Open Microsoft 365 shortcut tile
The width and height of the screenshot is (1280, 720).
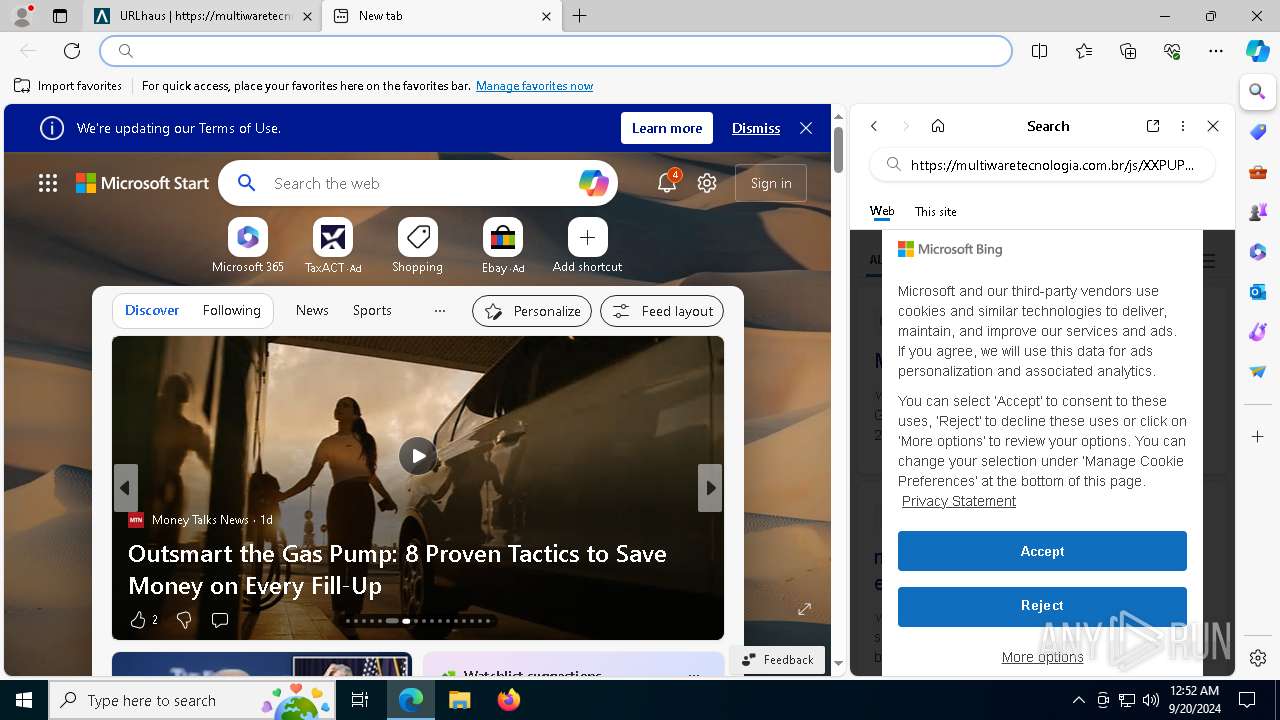pos(248,246)
